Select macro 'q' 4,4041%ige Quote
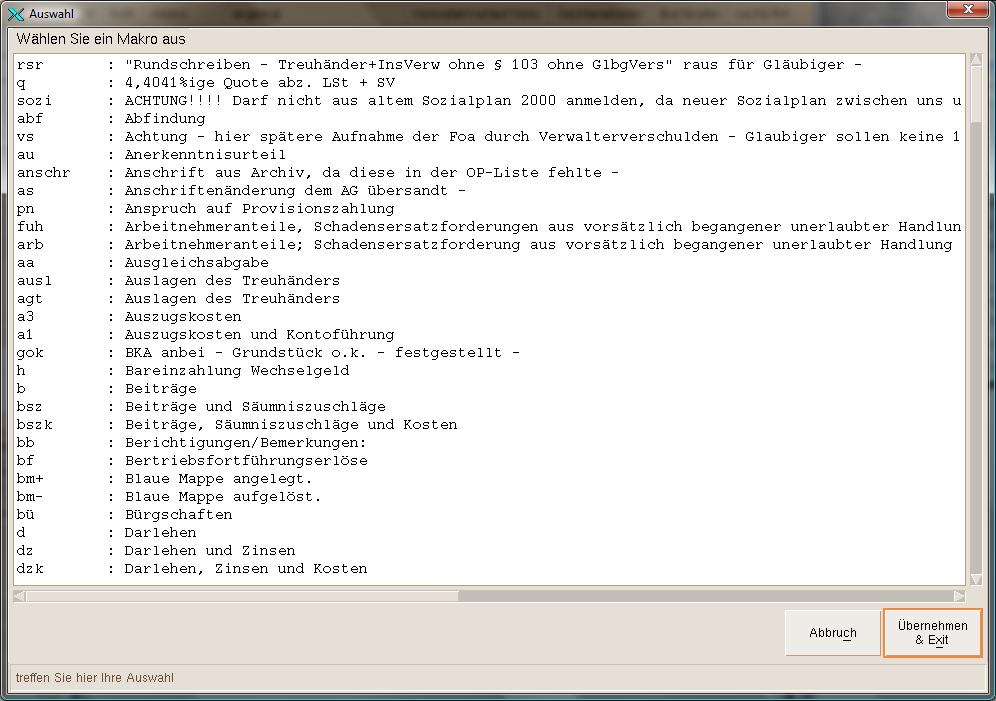996x701 pixels. pos(489,83)
